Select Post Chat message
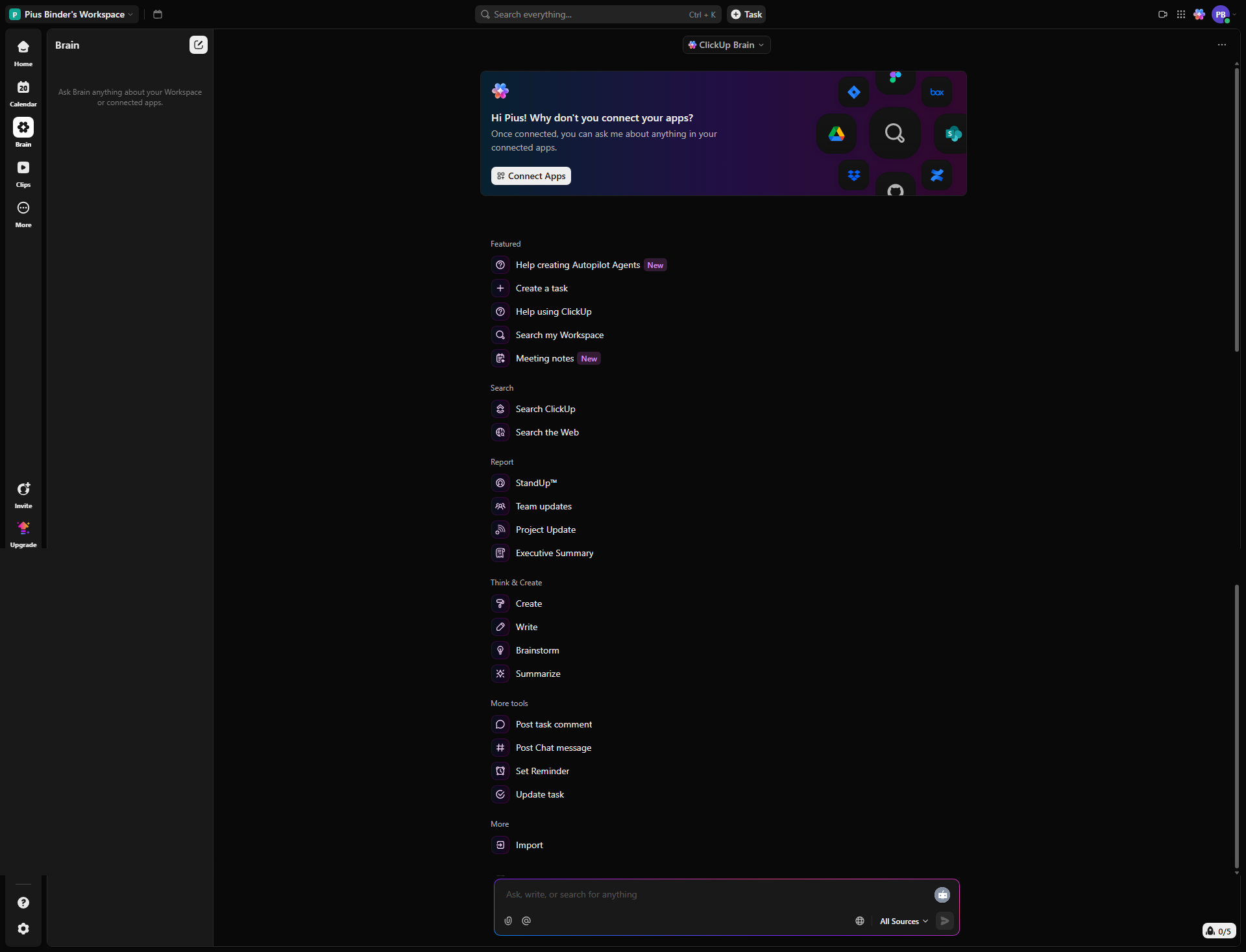 coord(542,748)
